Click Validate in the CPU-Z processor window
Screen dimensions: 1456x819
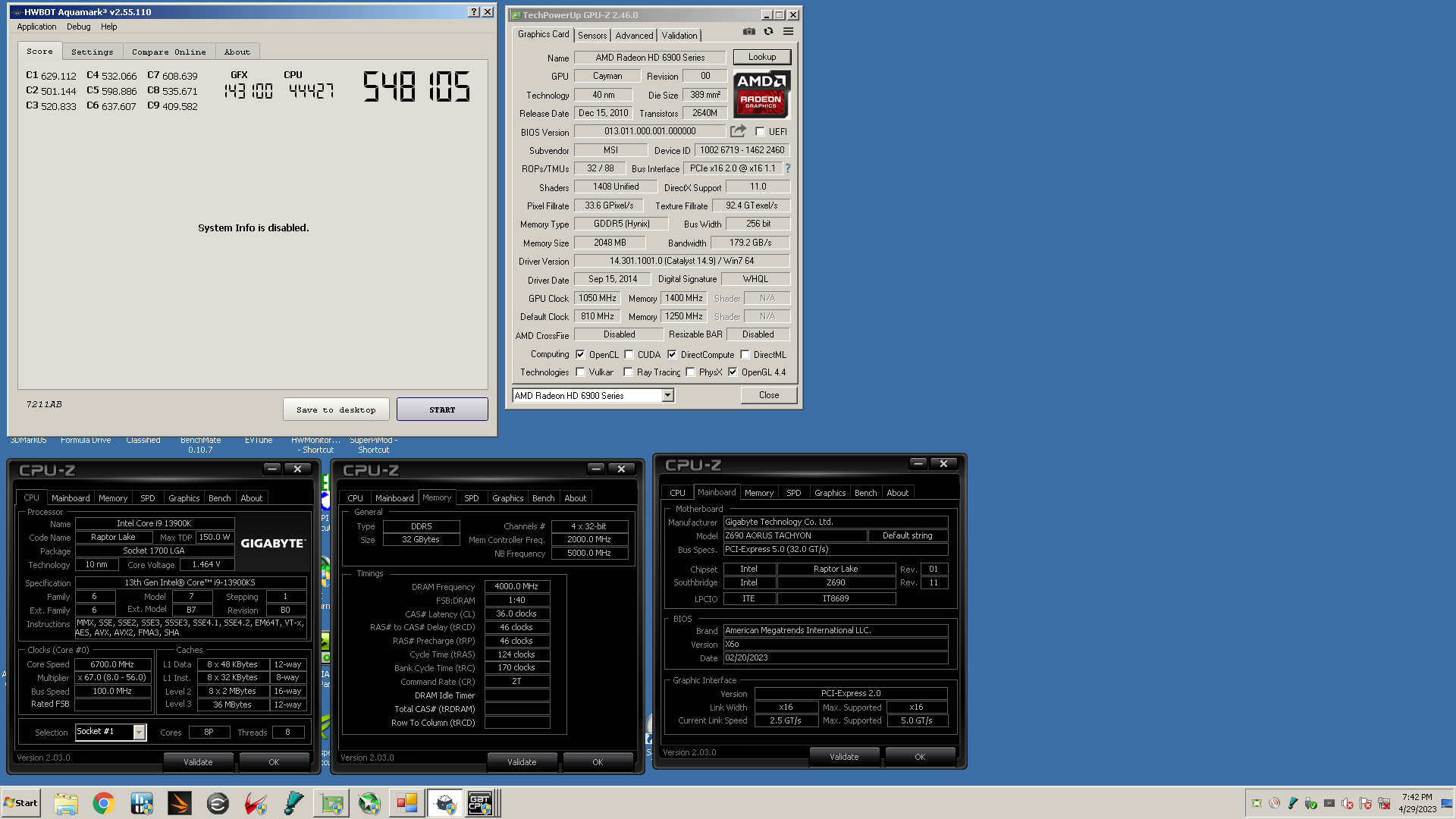click(x=198, y=762)
